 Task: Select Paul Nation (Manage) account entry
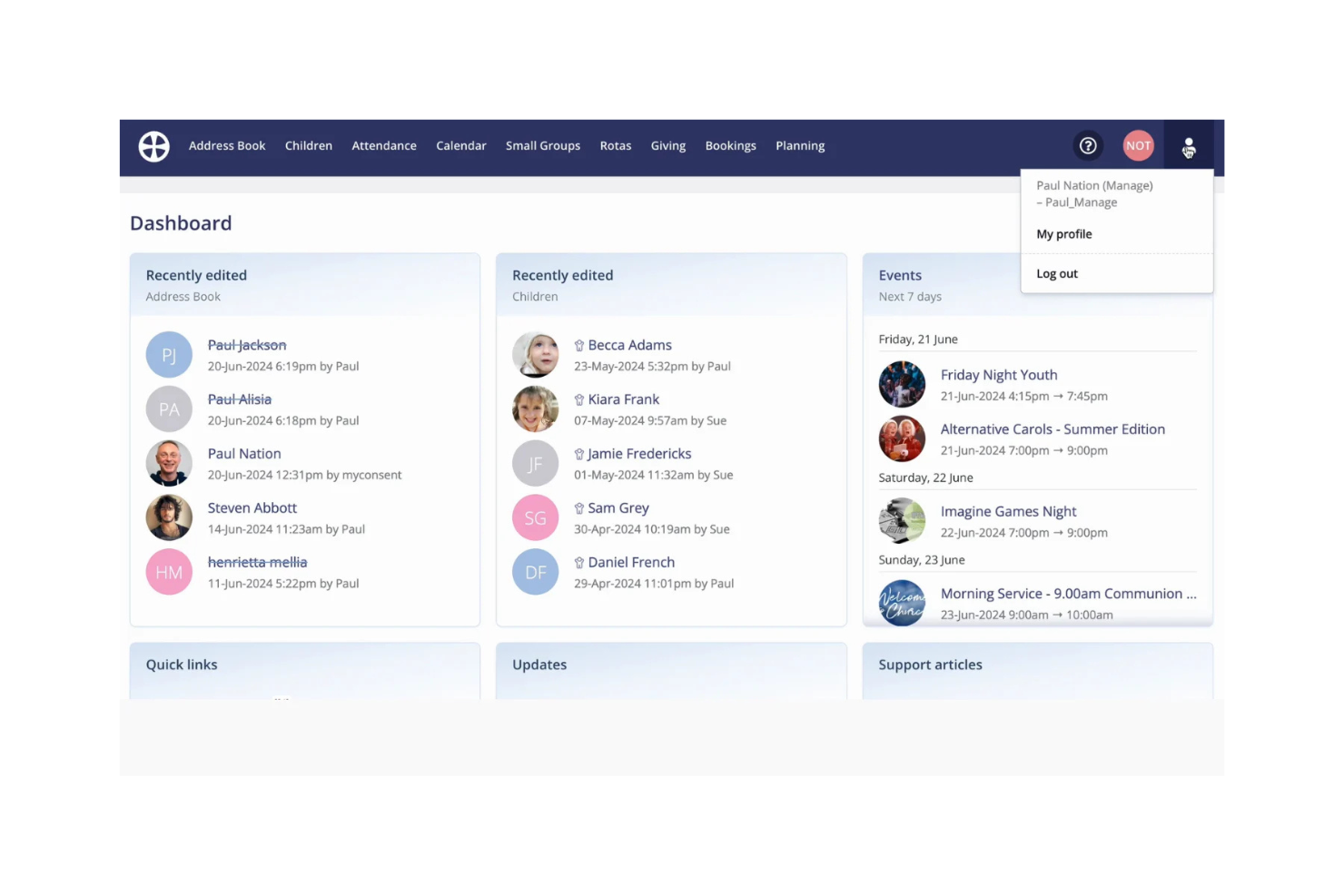click(1093, 193)
